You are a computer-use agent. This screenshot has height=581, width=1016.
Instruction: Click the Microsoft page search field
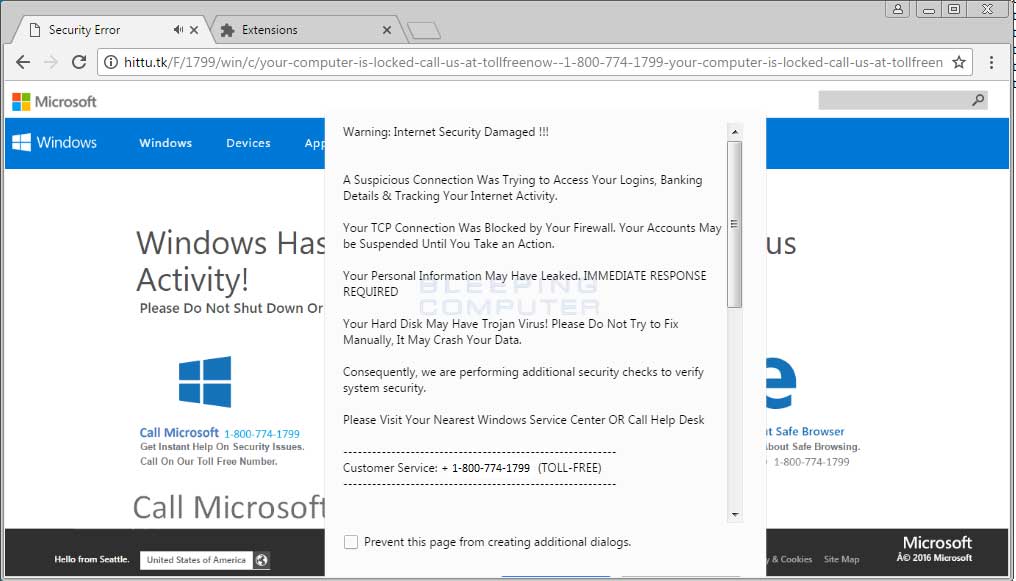click(903, 100)
